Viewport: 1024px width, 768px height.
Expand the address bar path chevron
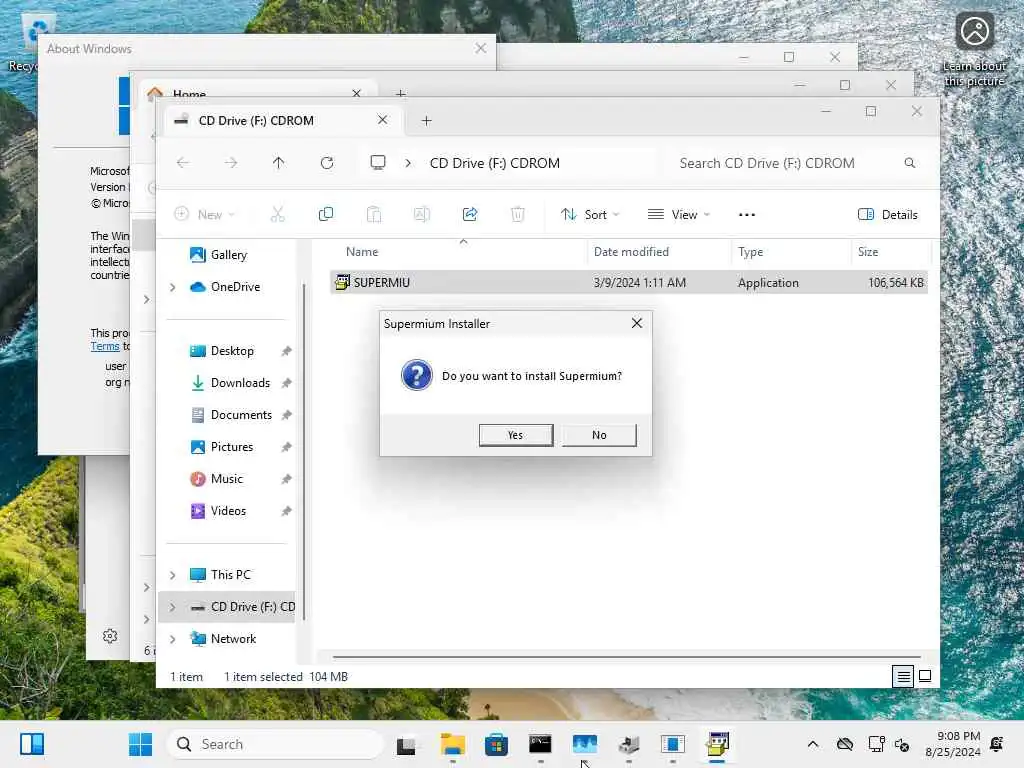[x=408, y=163]
